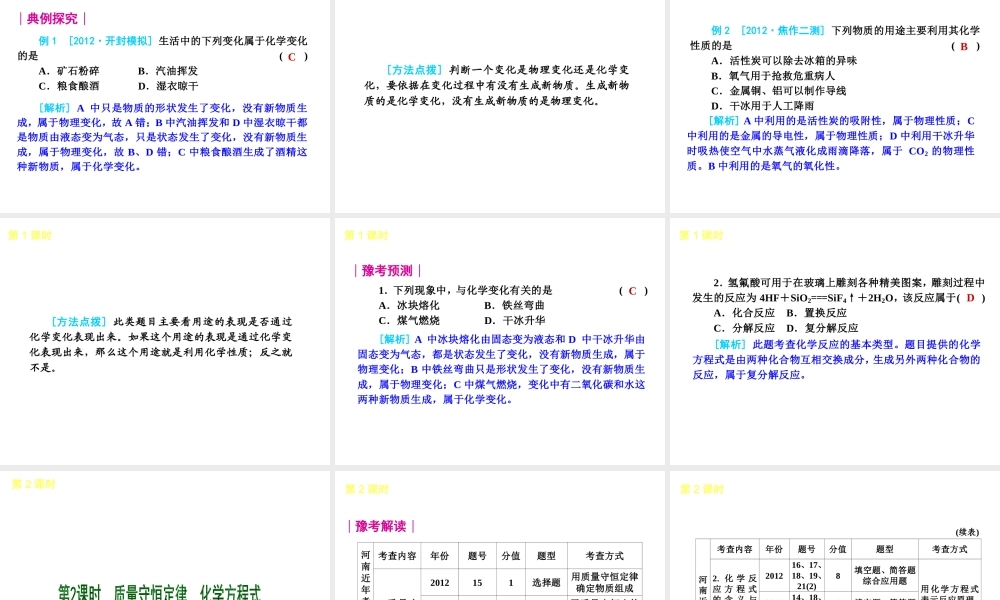Click the 典例探究 heading
1000x600 pixels.
point(52,18)
